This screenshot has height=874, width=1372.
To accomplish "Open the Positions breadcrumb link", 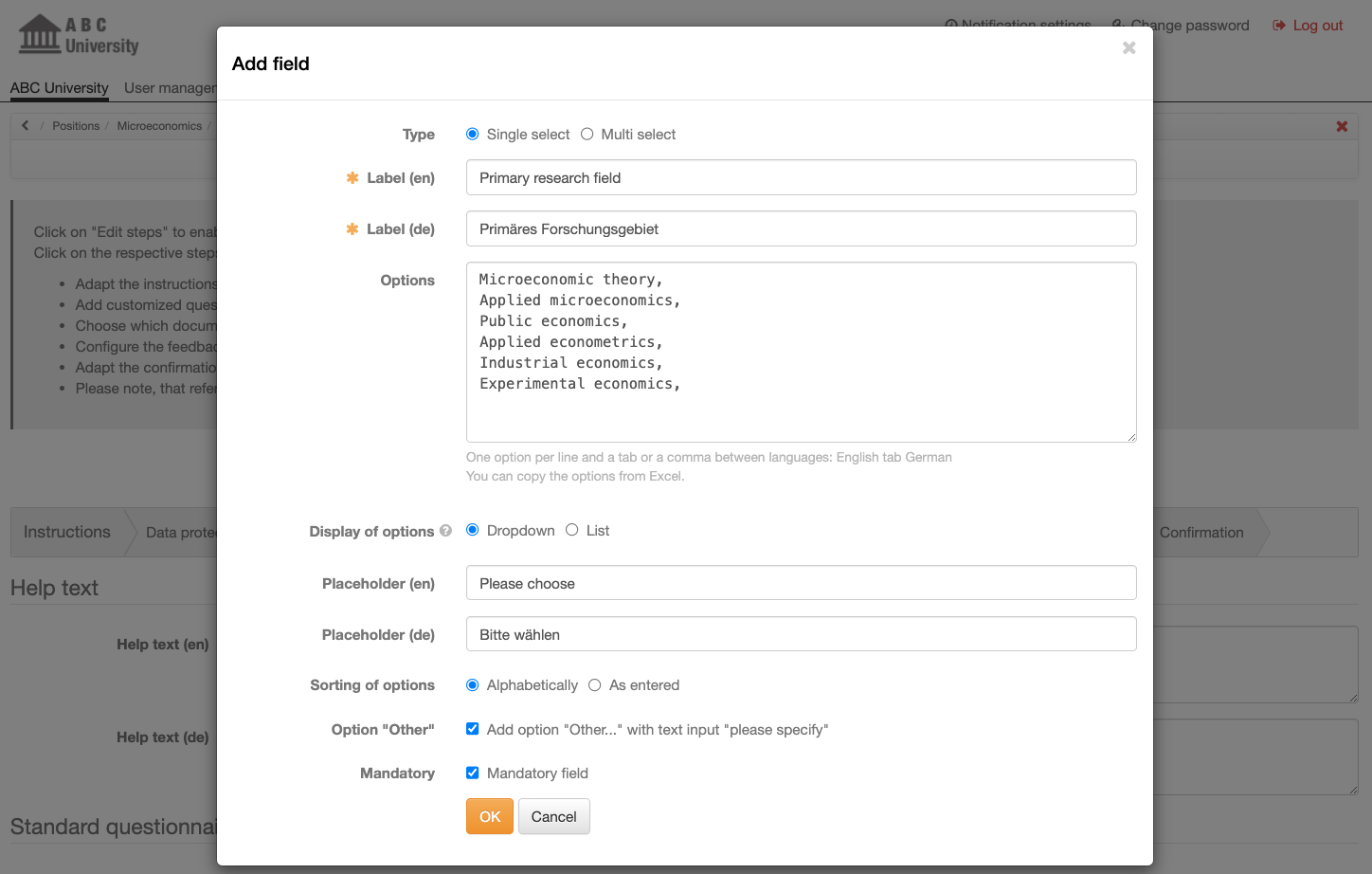I will click(x=76, y=125).
